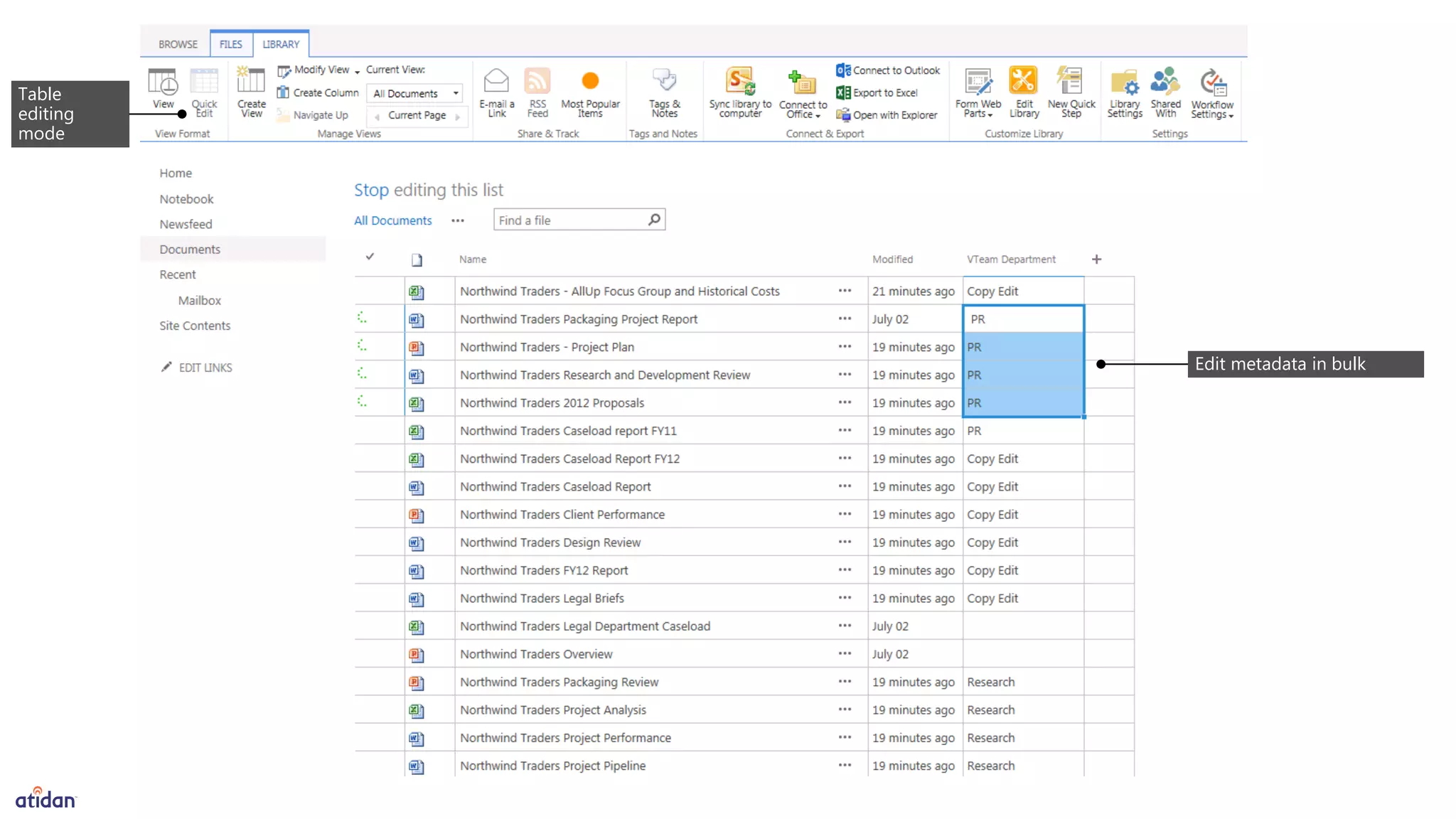Open Notebook in left navigation
The image size is (1456, 819).
186,199
